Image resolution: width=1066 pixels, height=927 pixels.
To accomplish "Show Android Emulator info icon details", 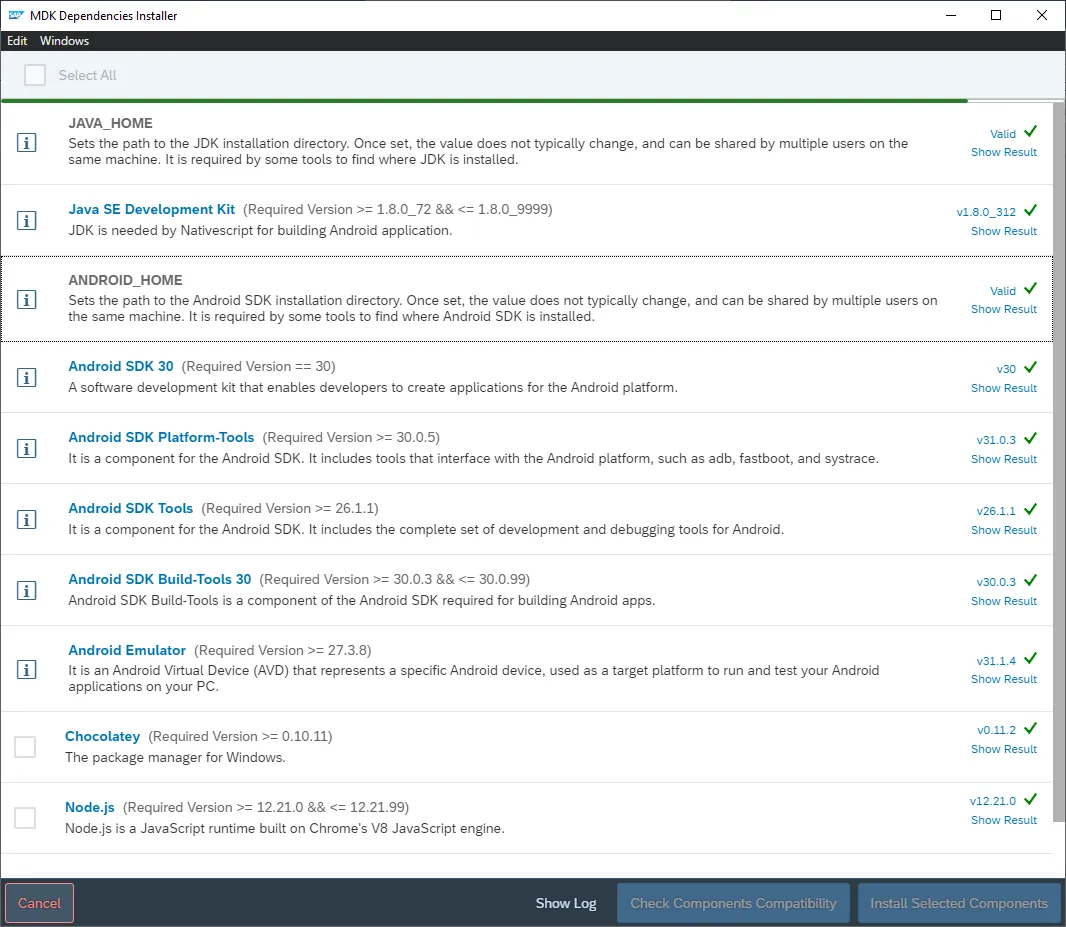I will (27, 669).
